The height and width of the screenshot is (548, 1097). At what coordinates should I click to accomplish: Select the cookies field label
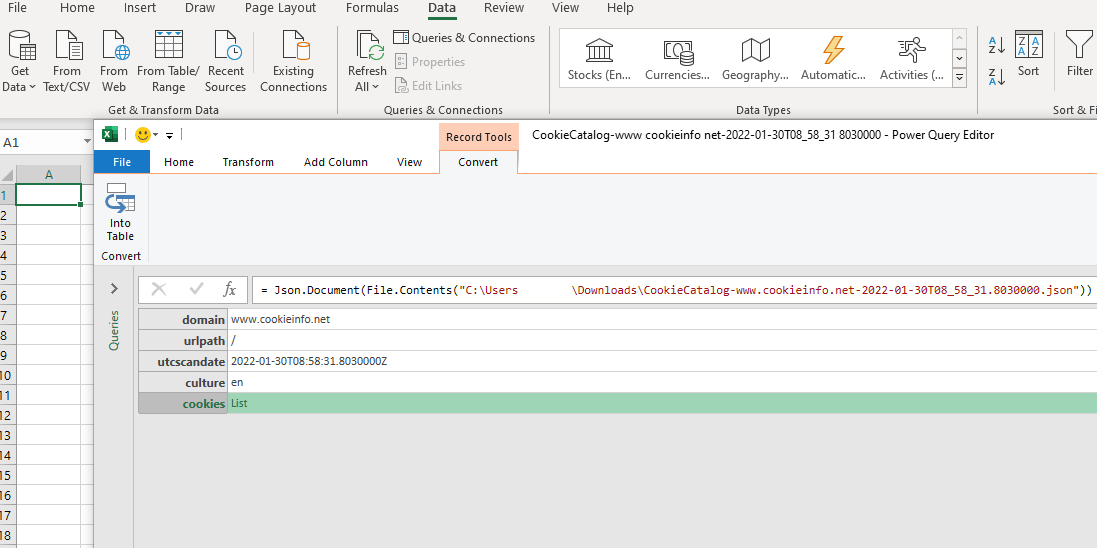(x=183, y=403)
